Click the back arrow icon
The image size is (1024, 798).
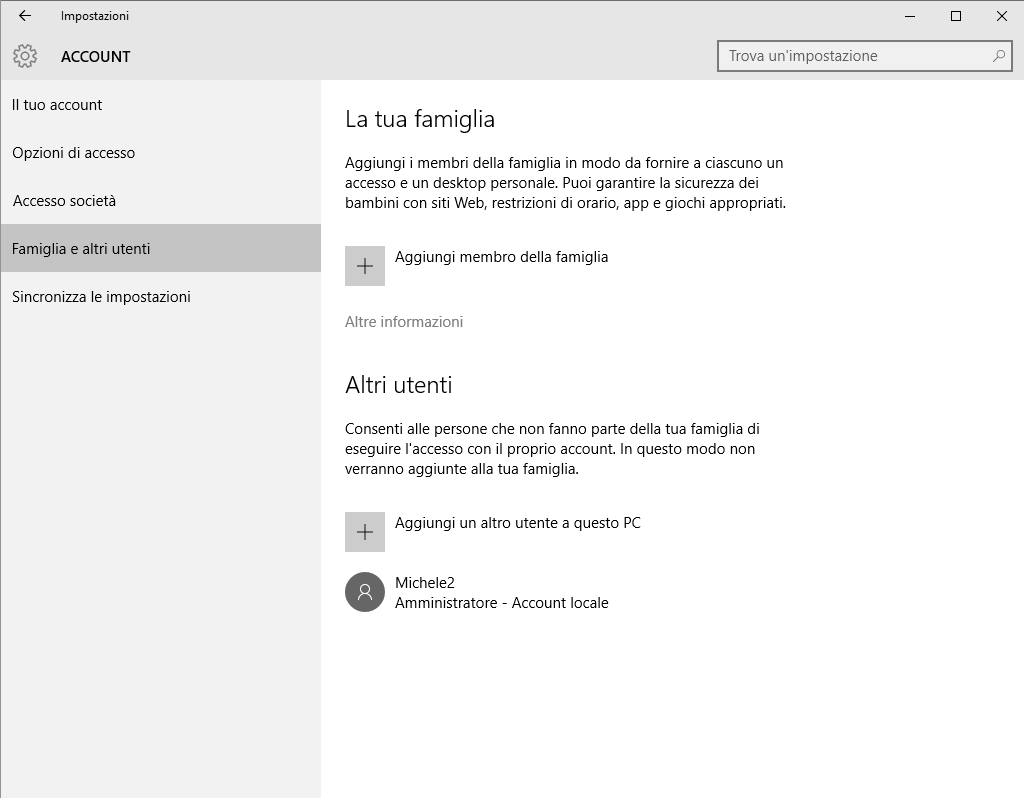(25, 16)
